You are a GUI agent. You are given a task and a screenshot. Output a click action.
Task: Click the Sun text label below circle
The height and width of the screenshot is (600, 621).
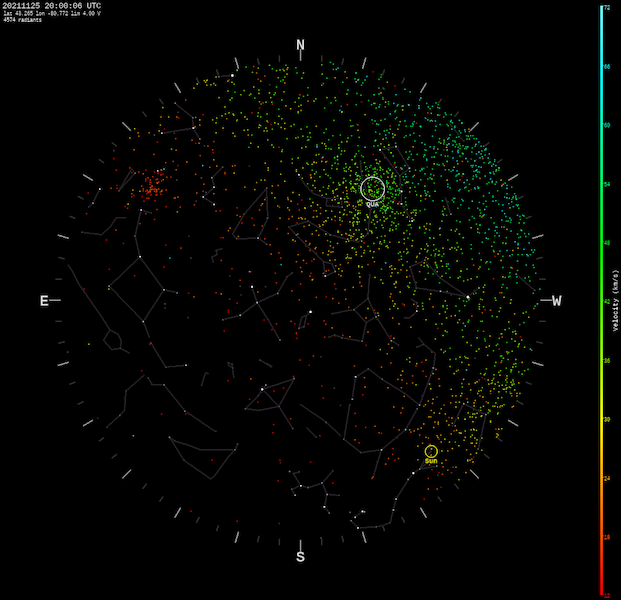431,461
